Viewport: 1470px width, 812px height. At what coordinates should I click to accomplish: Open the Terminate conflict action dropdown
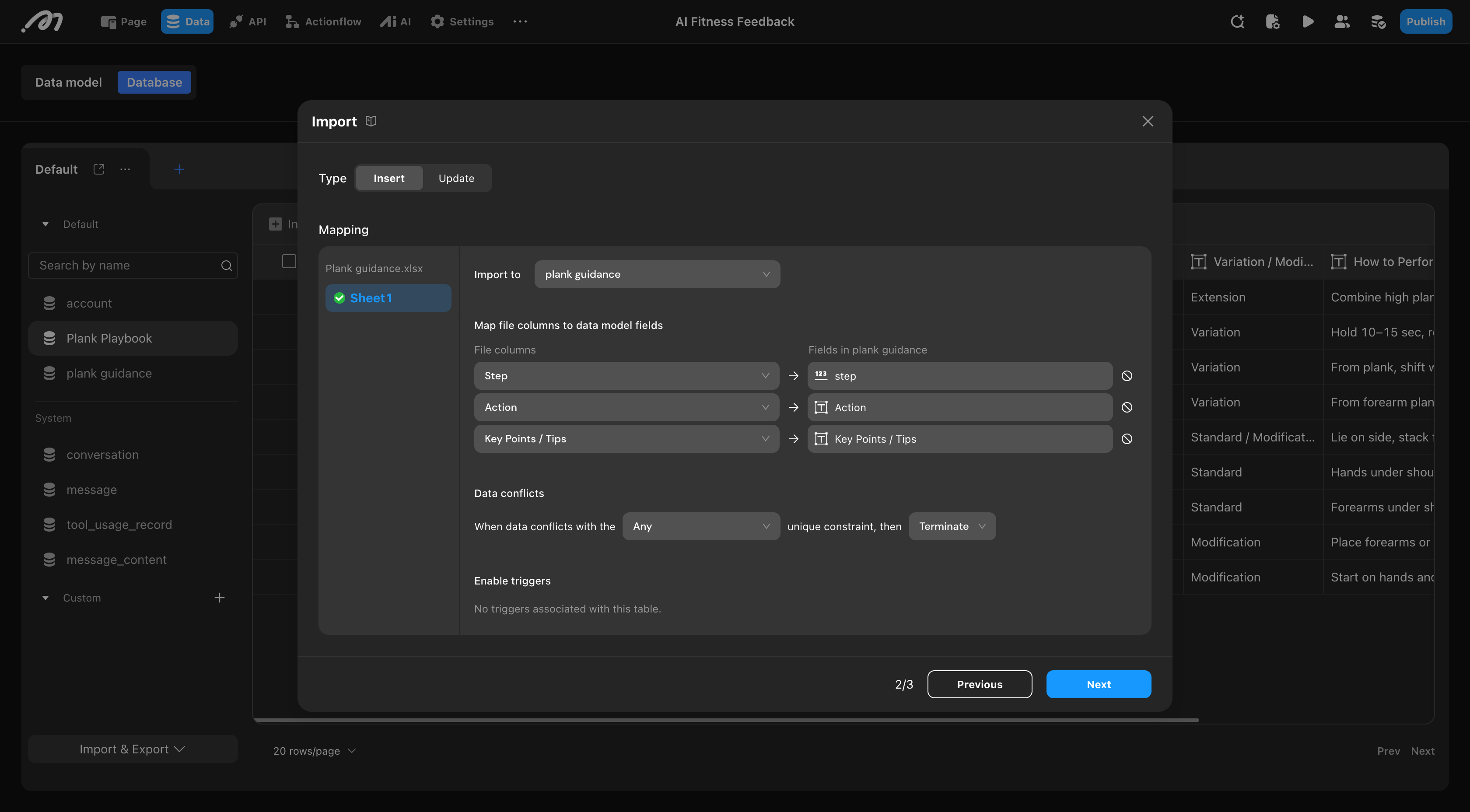[952, 526]
